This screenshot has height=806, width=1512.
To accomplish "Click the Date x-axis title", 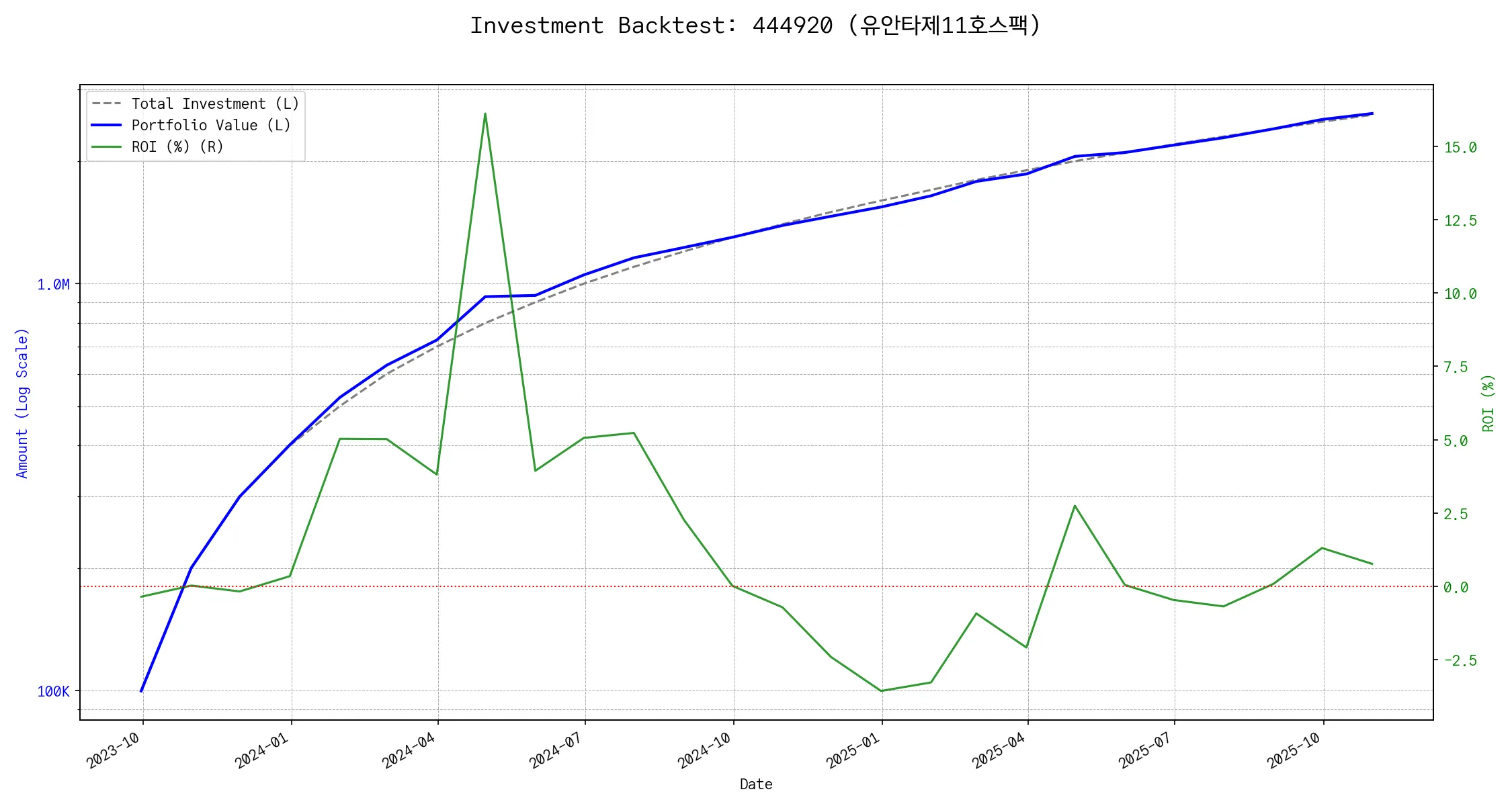I will click(756, 785).
